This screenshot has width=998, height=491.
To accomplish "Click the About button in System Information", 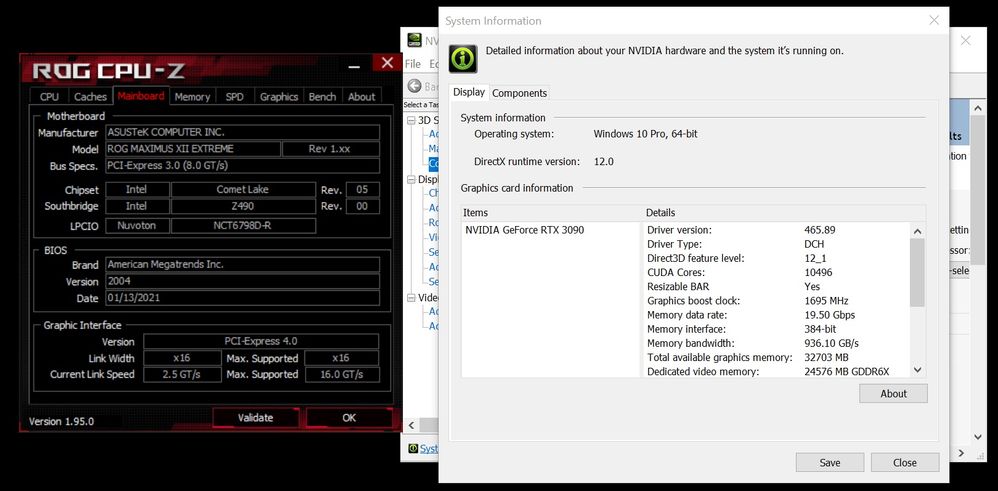I will (893, 394).
